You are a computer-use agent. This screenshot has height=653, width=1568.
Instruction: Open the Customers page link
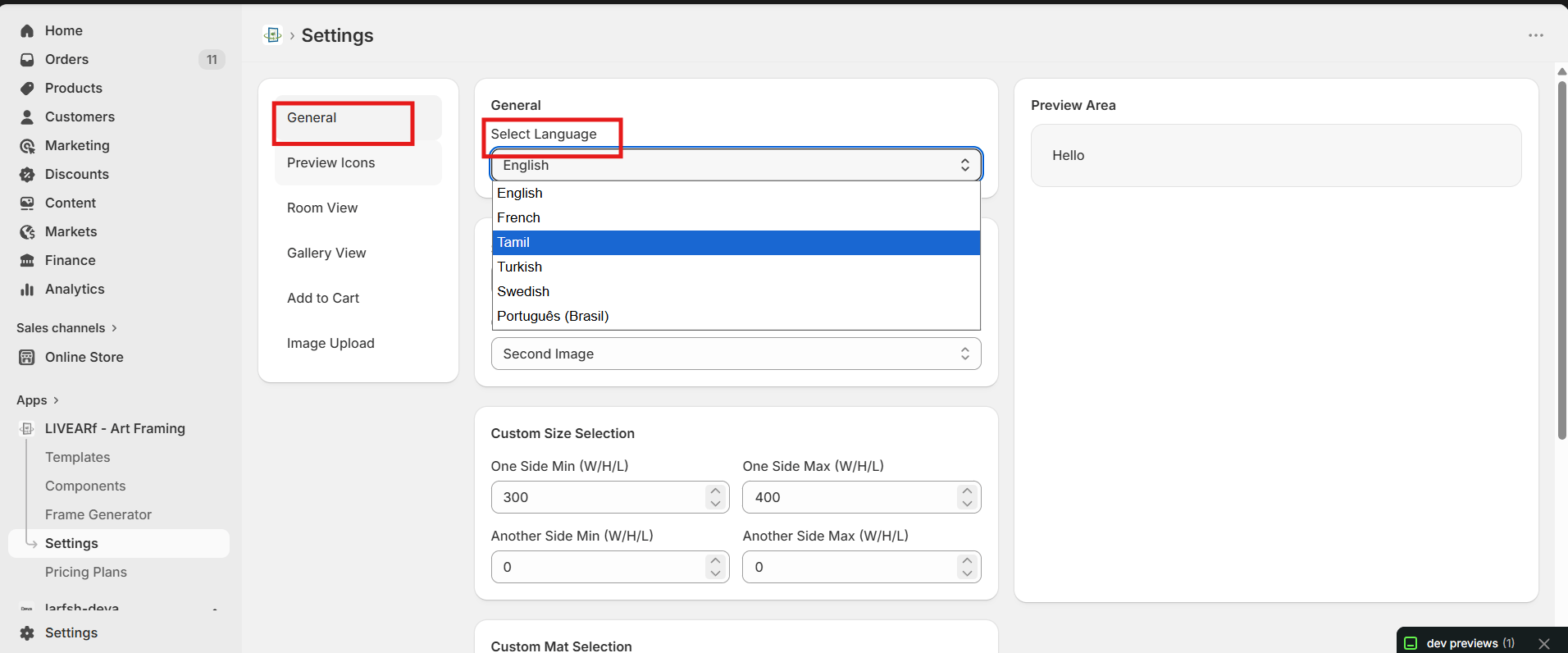tap(80, 116)
